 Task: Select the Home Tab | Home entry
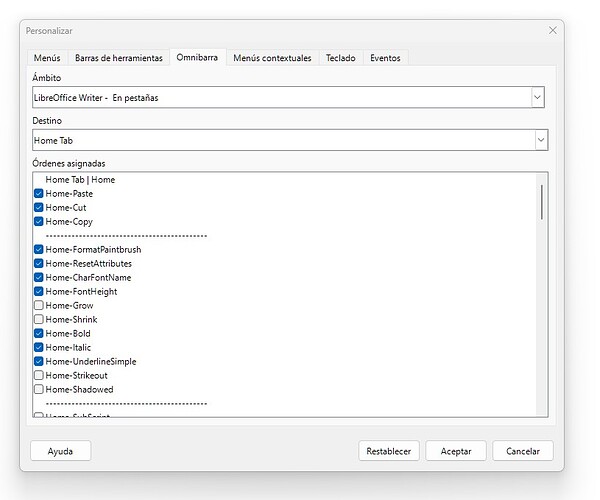(x=80, y=180)
